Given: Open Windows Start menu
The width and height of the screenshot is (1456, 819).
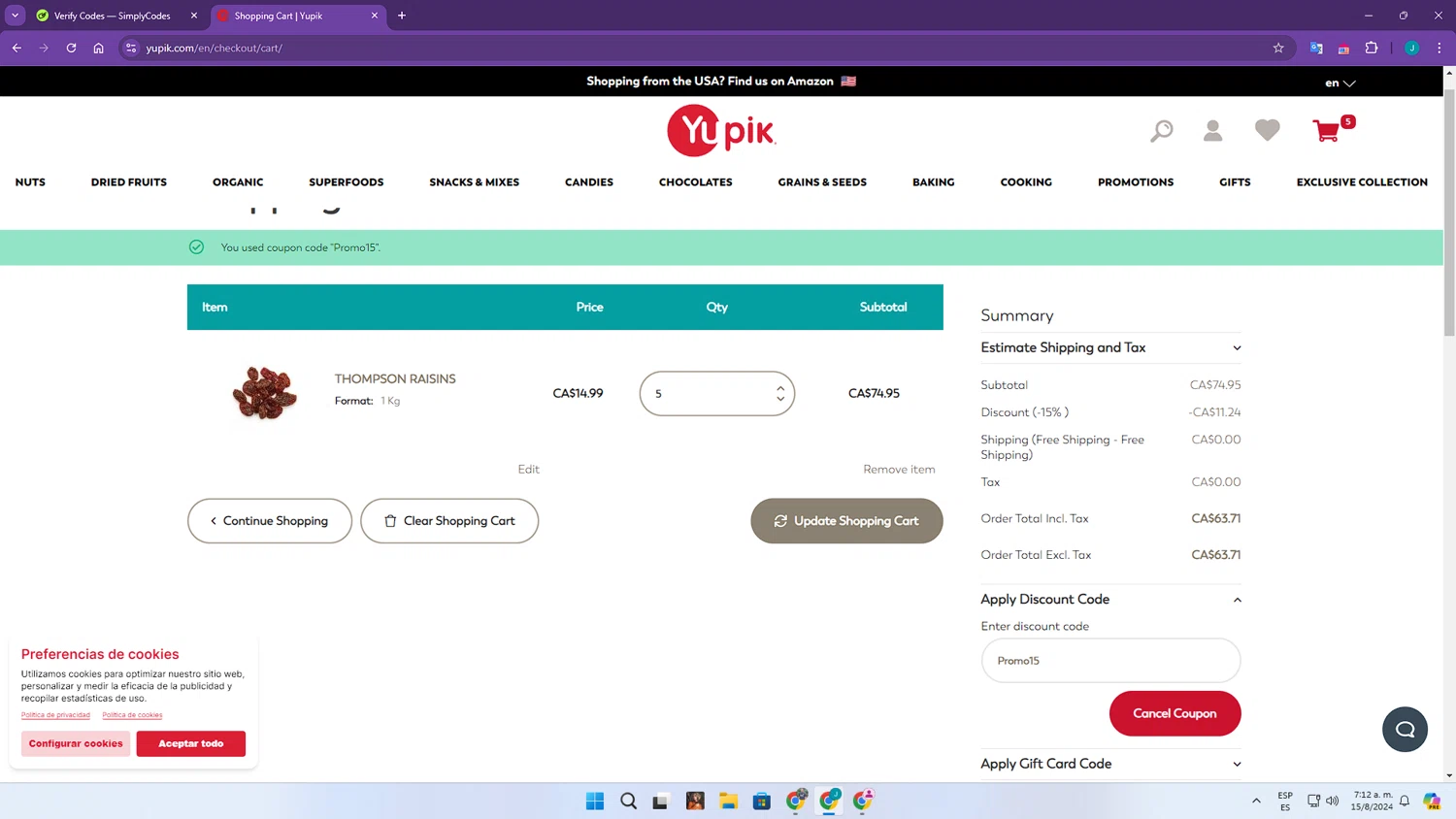Looking at the screenshot, I should tap(595, 801).
